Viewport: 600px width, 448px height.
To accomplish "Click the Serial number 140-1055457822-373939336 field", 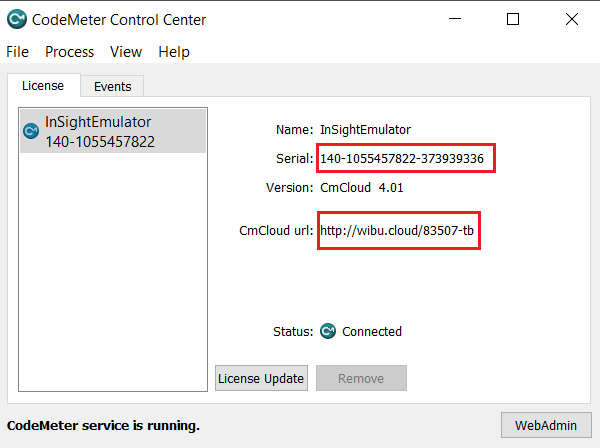I will tap(405, 158).
